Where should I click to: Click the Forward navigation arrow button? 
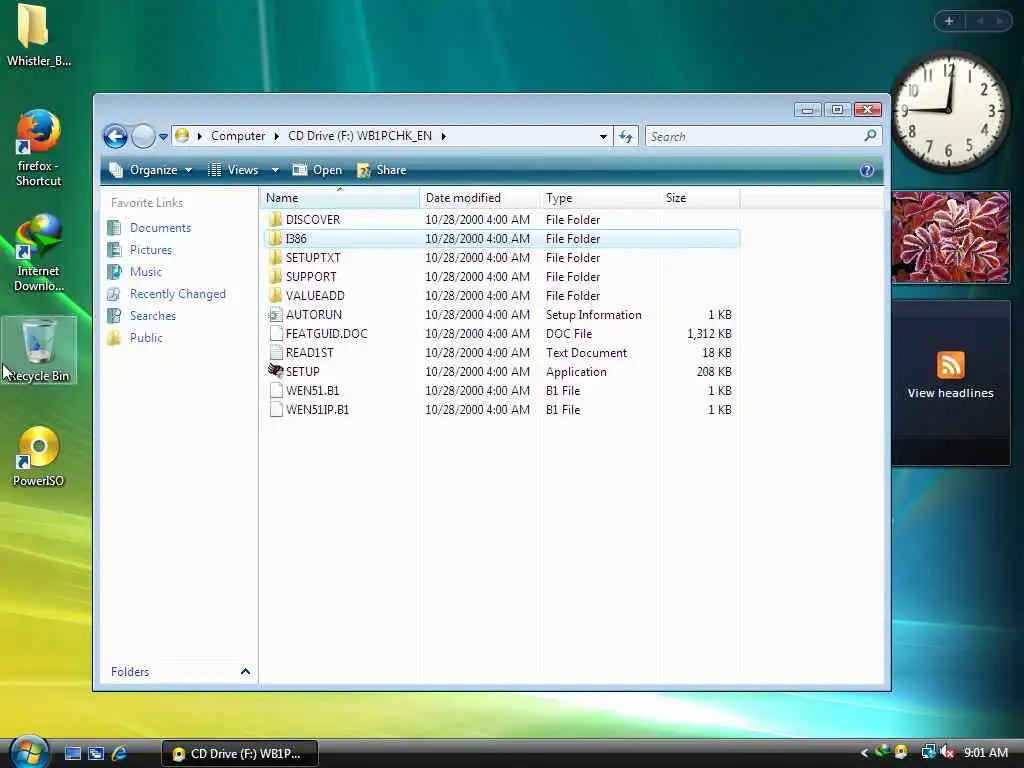[143, 136]
